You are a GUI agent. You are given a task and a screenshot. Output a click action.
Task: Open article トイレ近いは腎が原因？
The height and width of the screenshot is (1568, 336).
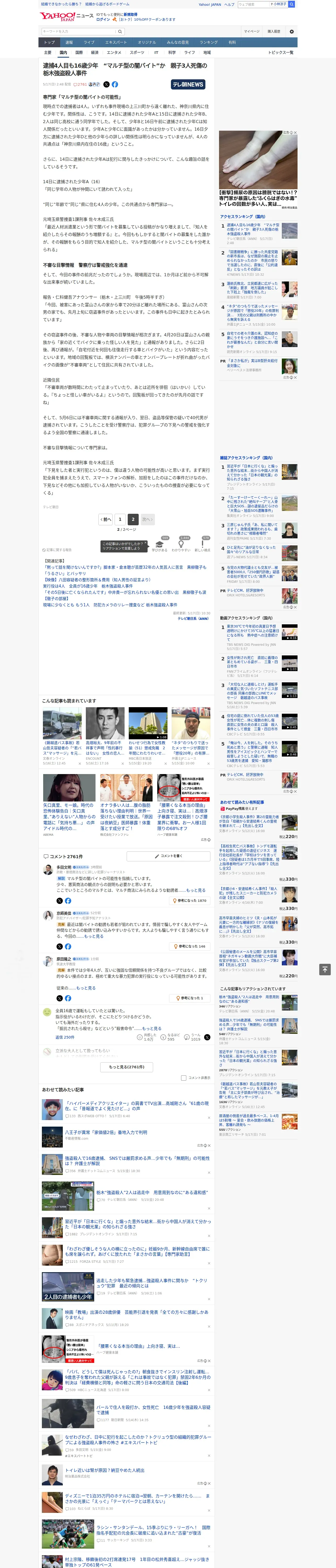[x=105, y=1470]
